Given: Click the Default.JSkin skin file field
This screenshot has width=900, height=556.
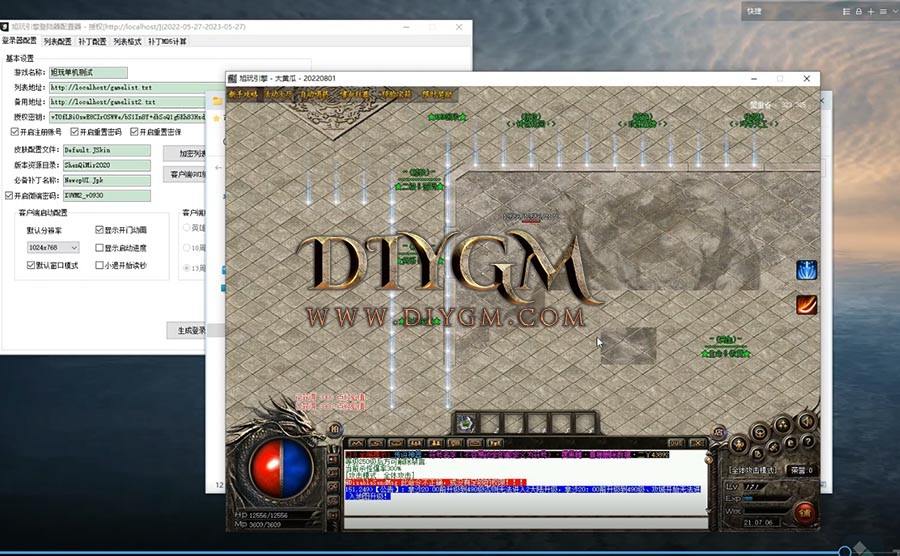Looking at the screenshot, I should pos(107,150).
